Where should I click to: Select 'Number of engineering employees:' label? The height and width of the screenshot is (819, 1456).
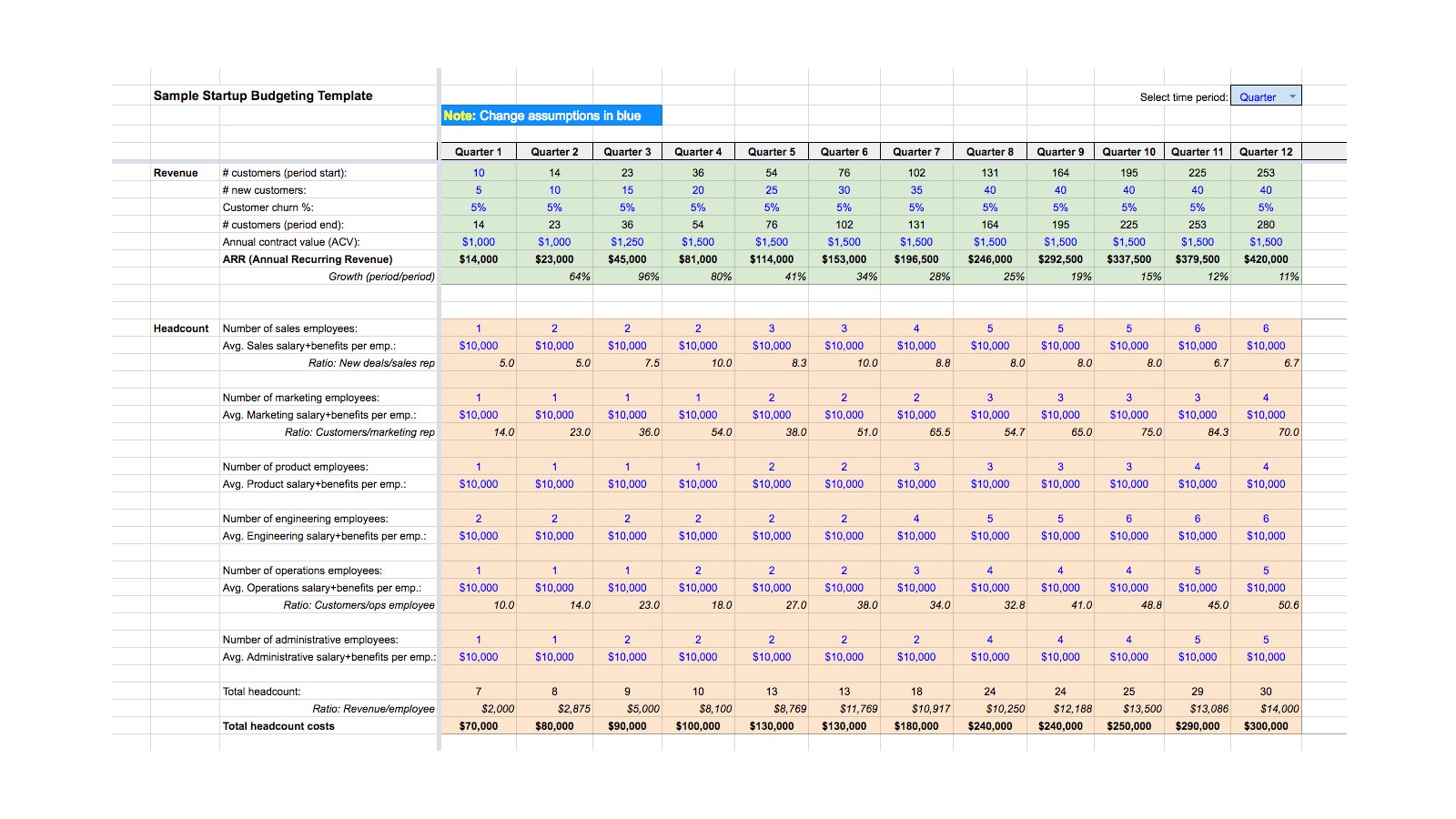click(x=306, y=519)
